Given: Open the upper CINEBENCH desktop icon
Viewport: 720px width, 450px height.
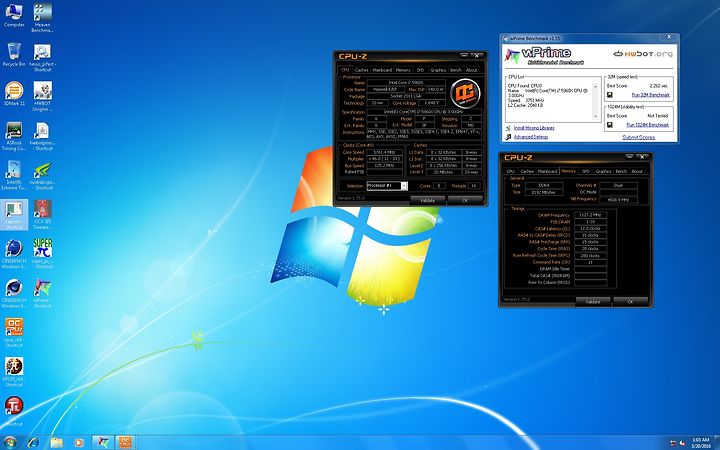Looking at the screenshot, I should 14,253.
